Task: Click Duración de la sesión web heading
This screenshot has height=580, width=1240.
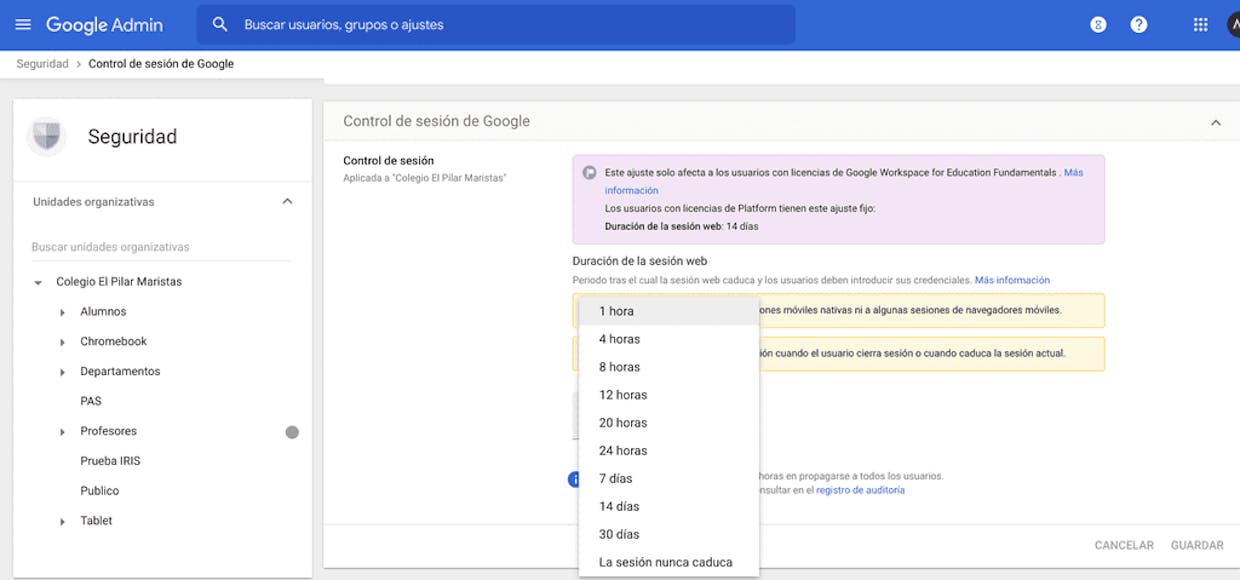Action: tap(640, 261)
